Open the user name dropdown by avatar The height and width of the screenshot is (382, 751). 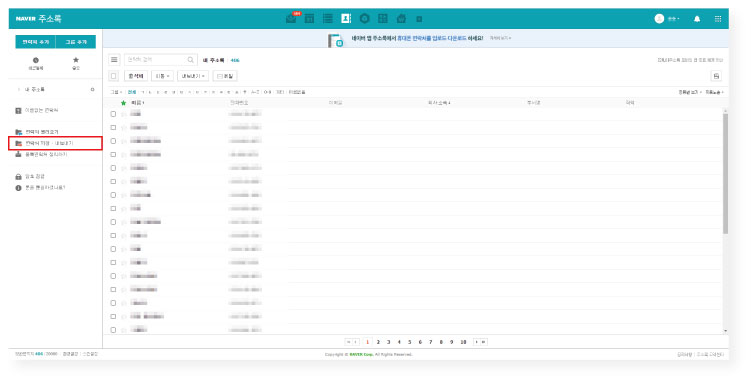point(673,19)
